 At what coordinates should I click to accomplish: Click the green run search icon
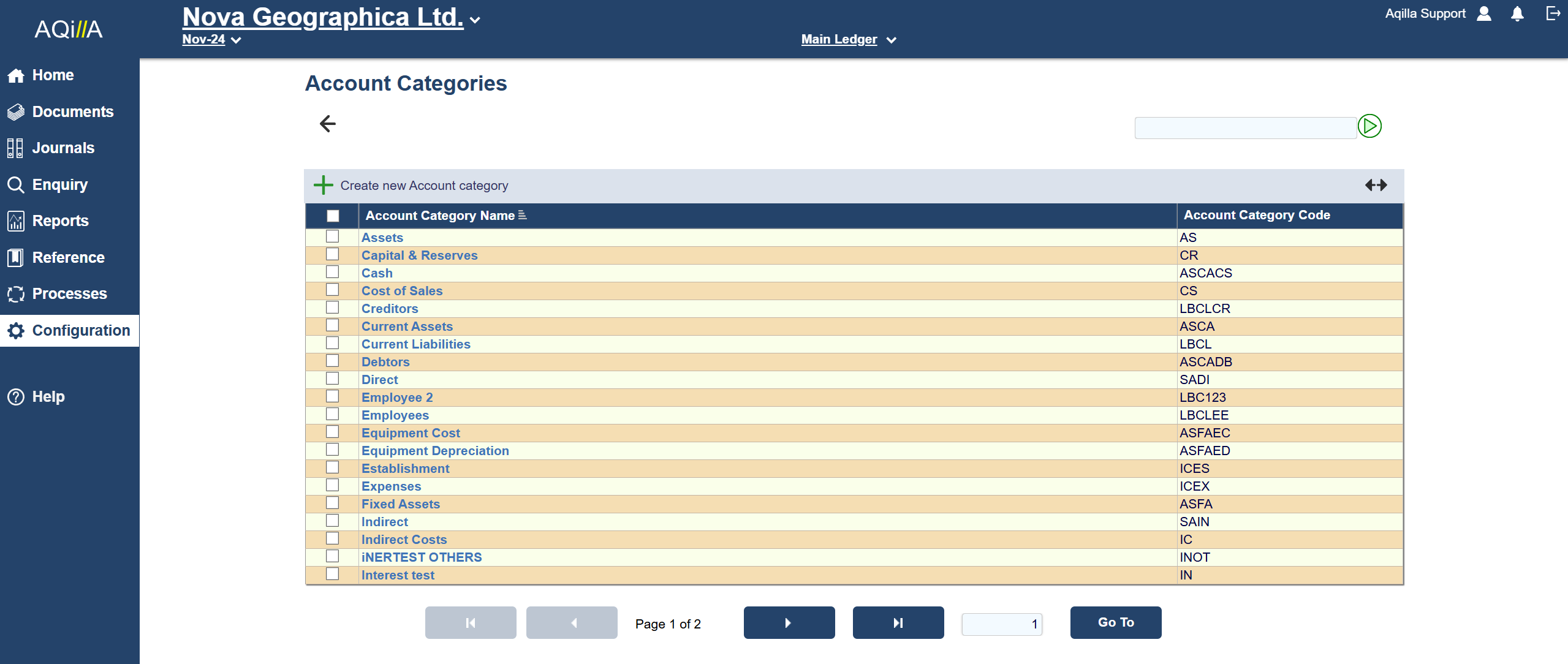[x=1369, y=126]
